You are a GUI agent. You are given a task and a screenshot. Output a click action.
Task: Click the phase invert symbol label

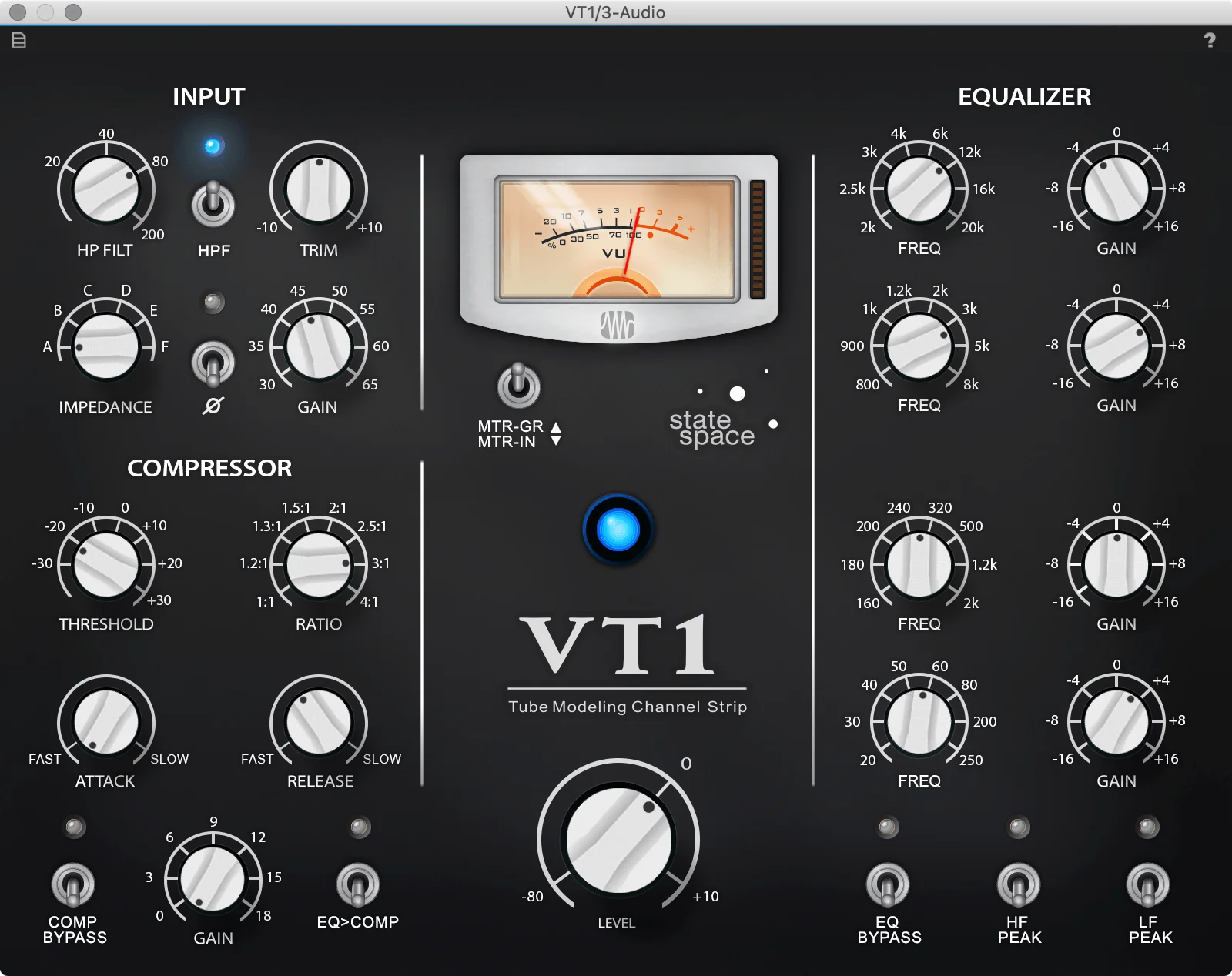click(213, 406)
